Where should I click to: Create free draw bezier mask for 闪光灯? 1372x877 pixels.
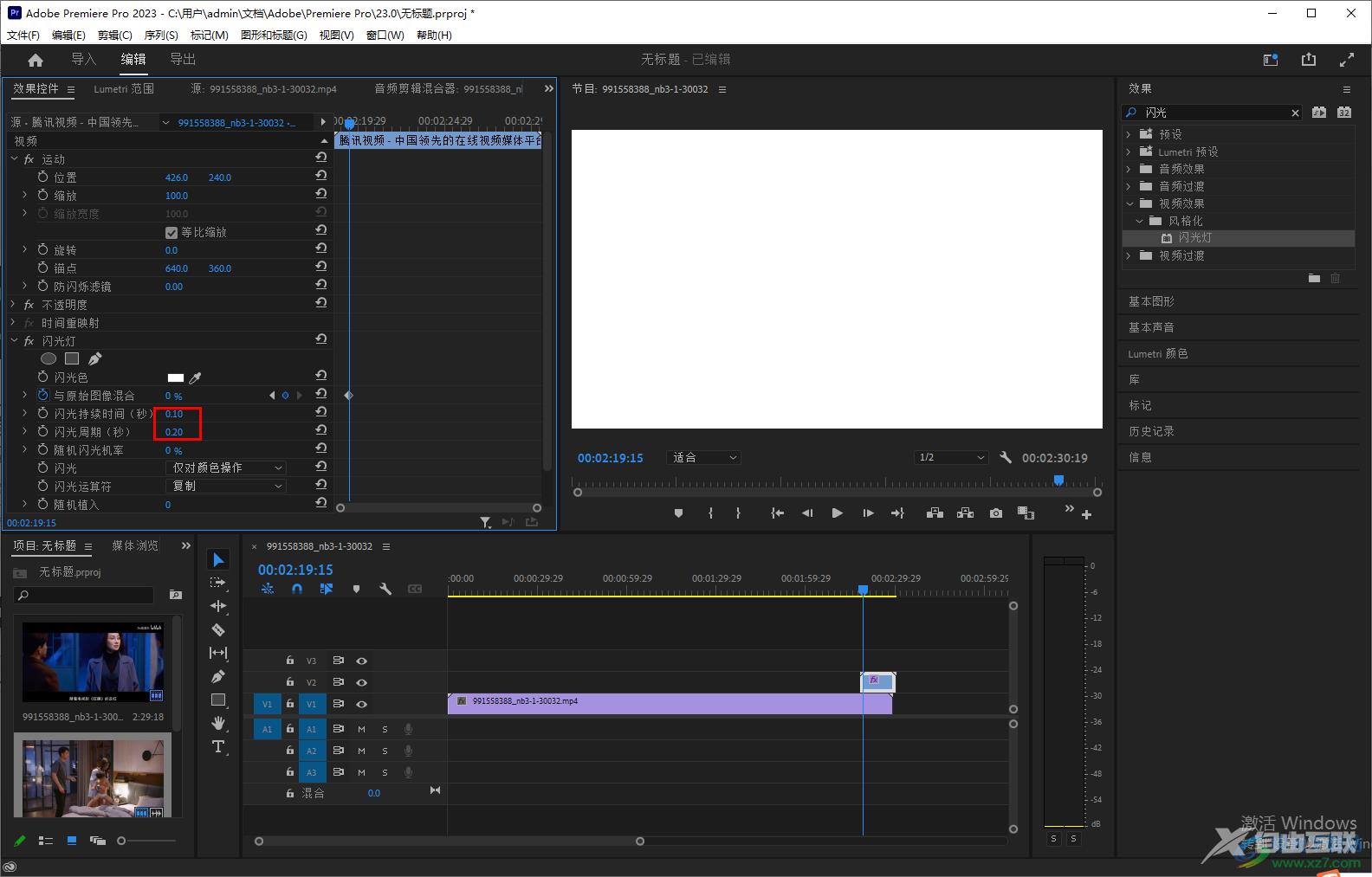[x=95, y=358]
